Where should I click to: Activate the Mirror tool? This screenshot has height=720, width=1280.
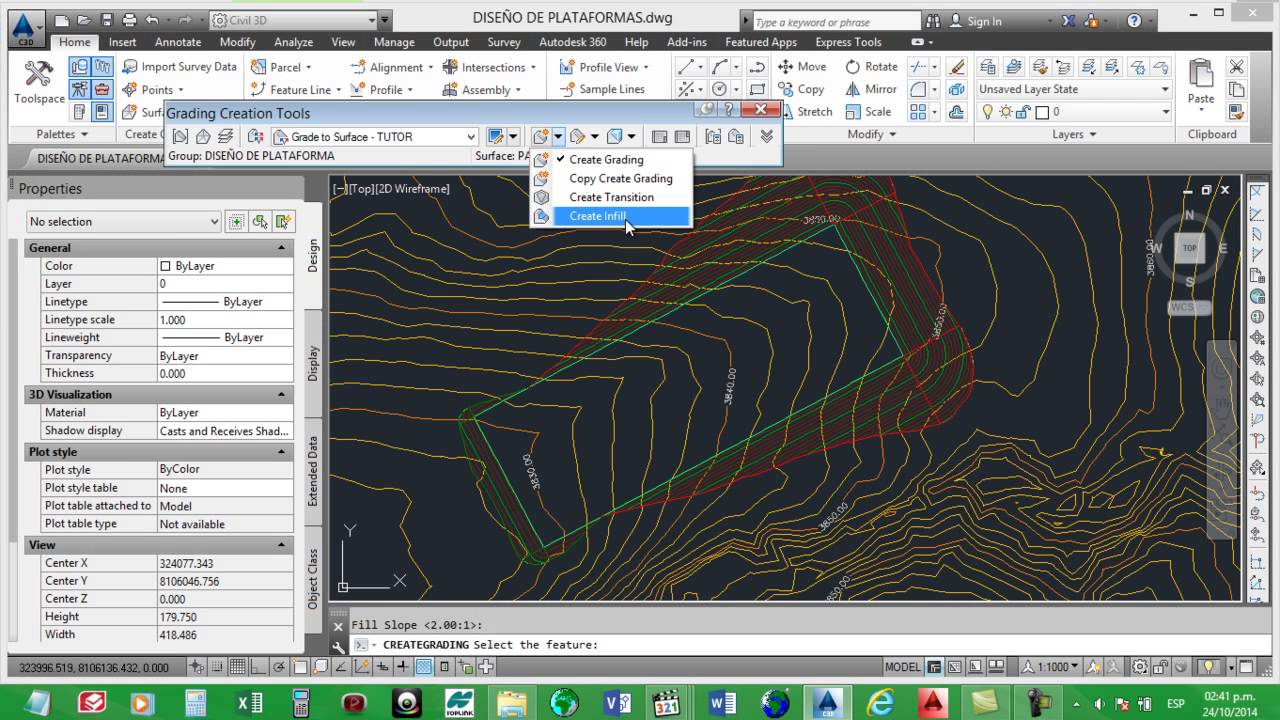coord(870,89)
